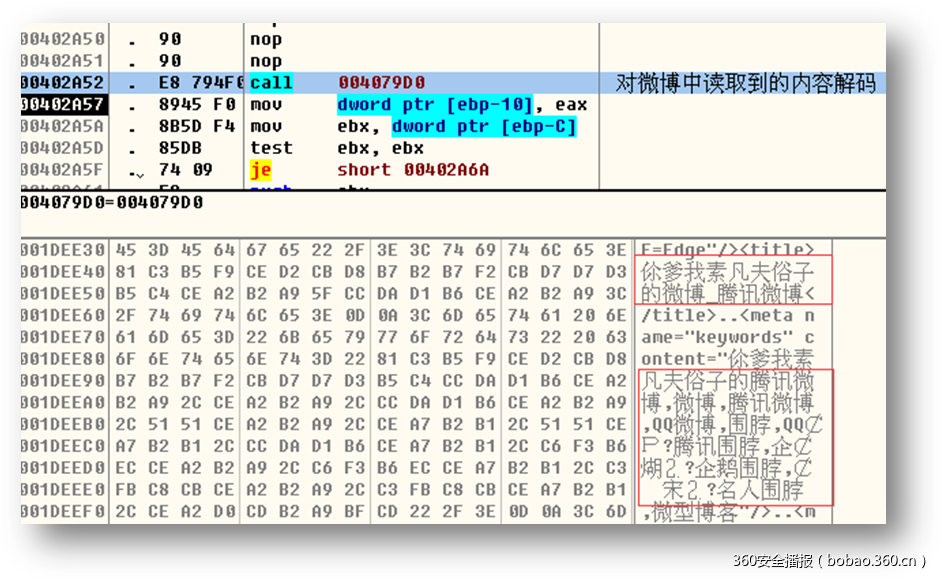Select dump row at address 001DEEC0

tap(62, 446)
